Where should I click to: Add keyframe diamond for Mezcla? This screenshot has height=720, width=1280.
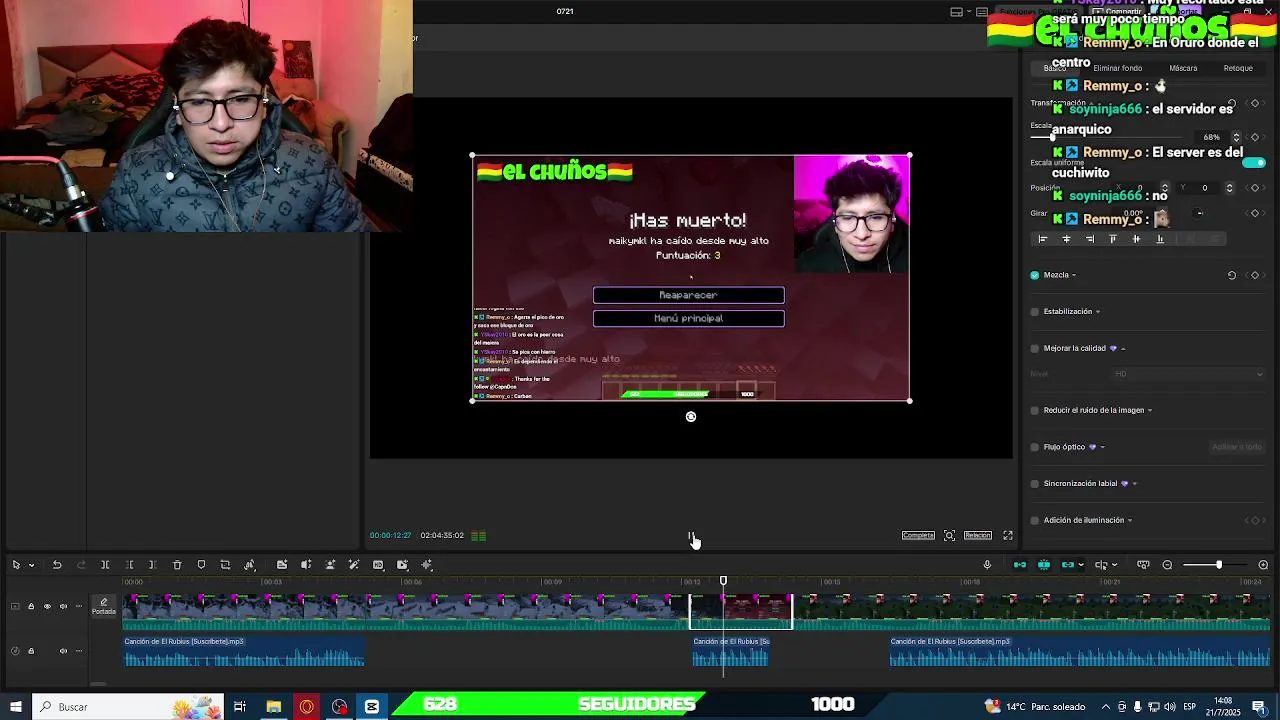(x=1255, y=275)
